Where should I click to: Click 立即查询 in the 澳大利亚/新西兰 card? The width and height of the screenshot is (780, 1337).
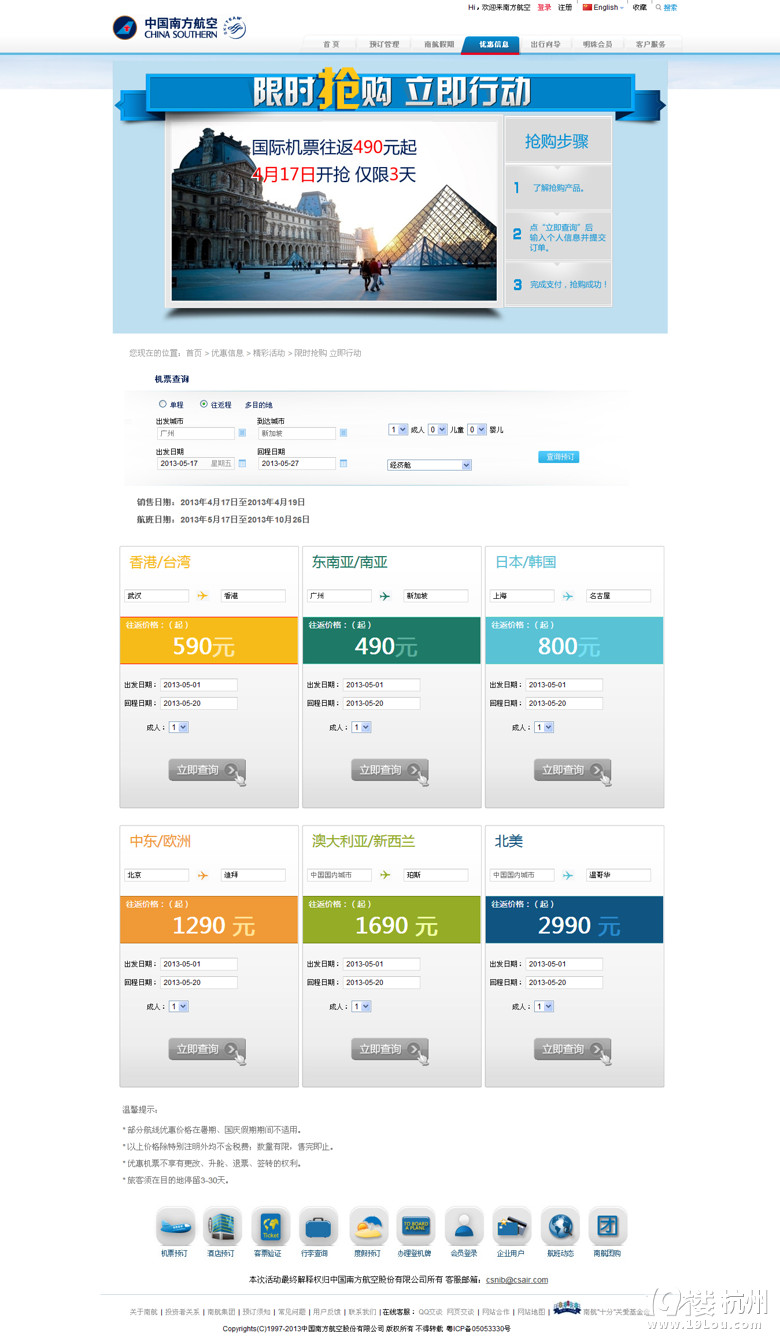click(x=390, y=1049)
